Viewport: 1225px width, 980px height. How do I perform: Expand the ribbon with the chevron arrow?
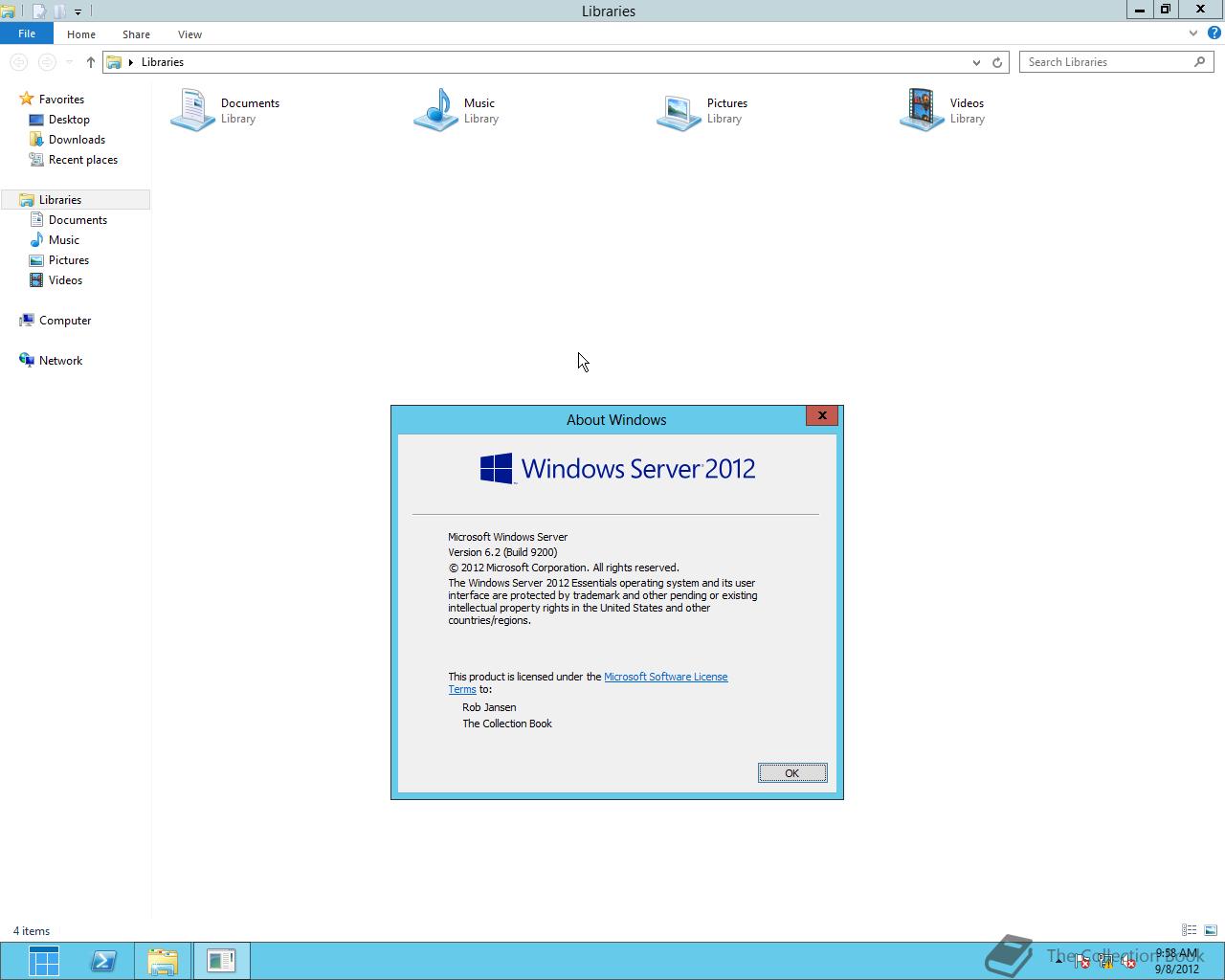coord(1192,33)
